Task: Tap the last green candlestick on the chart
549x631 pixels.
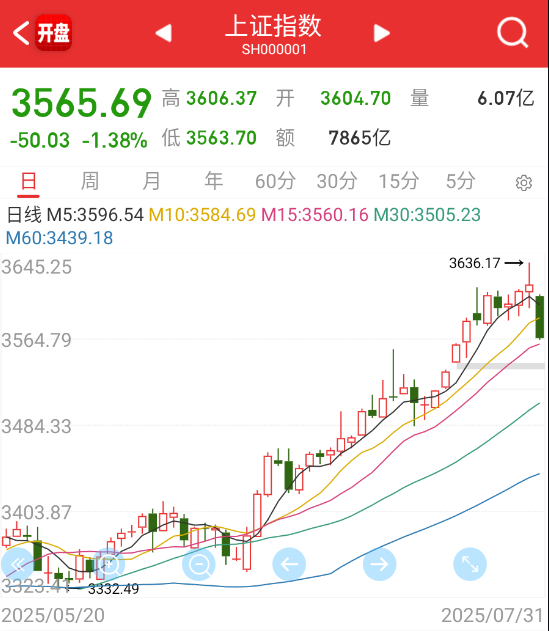Action: click(x=540, y=317)
